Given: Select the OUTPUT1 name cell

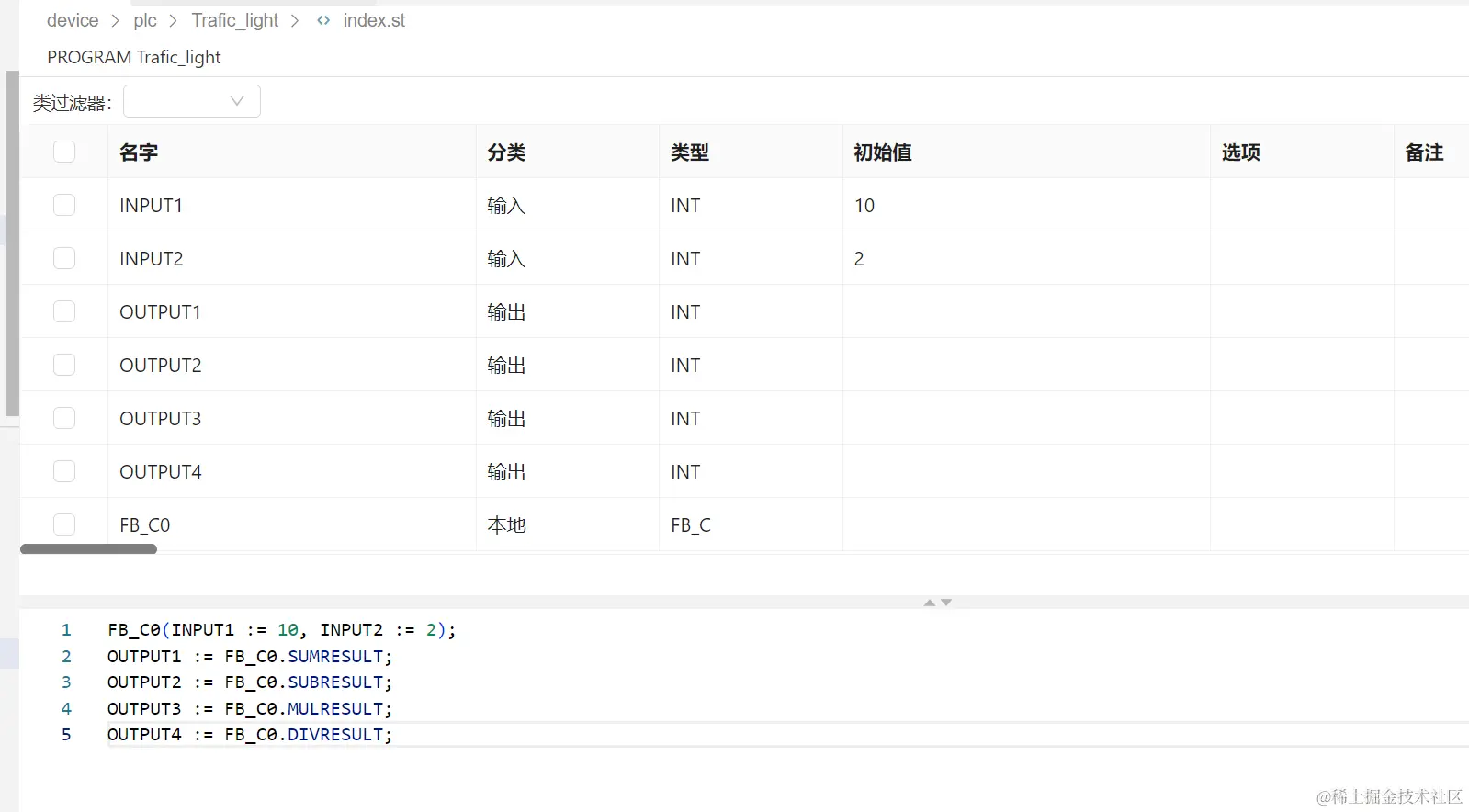Looking at the screenshot, I should point(292,312).
